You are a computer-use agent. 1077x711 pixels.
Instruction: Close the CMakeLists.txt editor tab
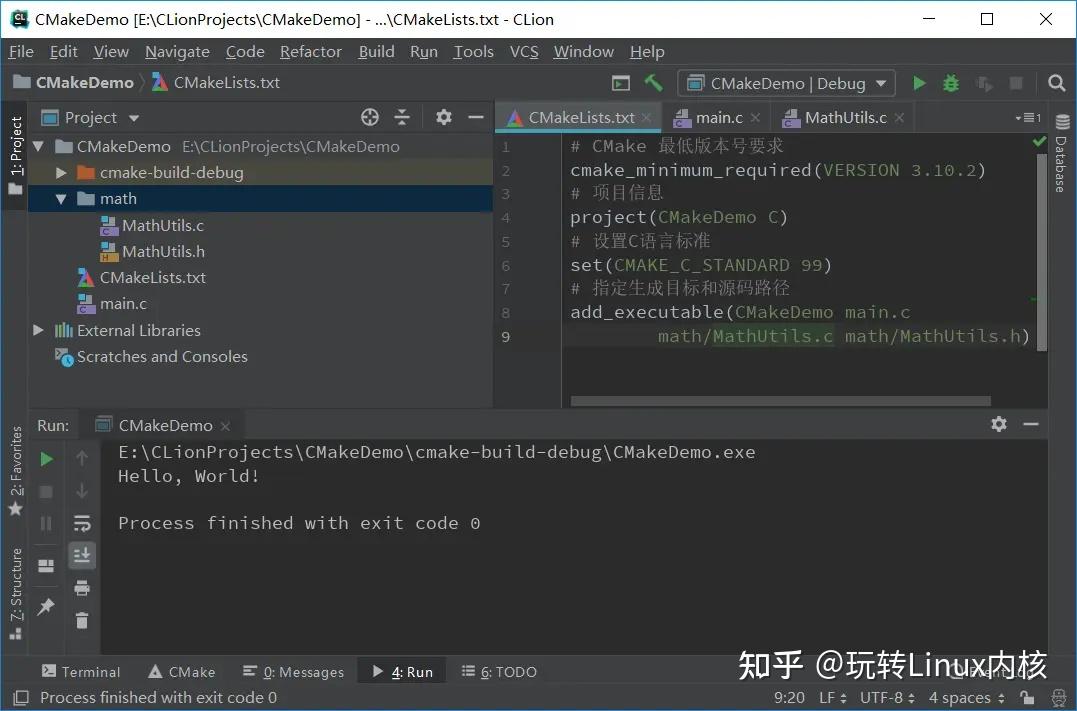(646, 118)
